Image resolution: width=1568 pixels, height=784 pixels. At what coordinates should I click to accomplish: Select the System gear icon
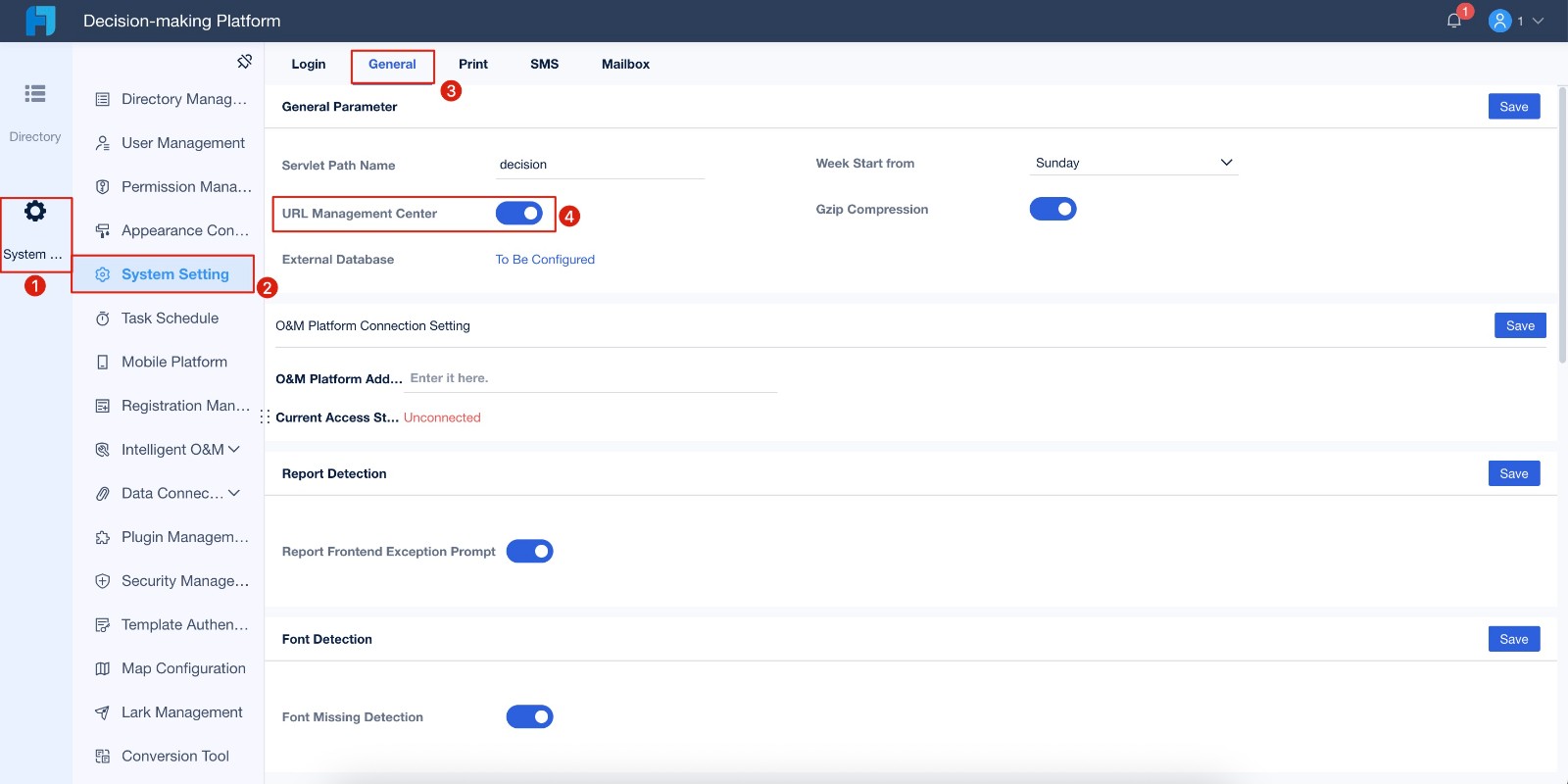click(x=35, y=211)
